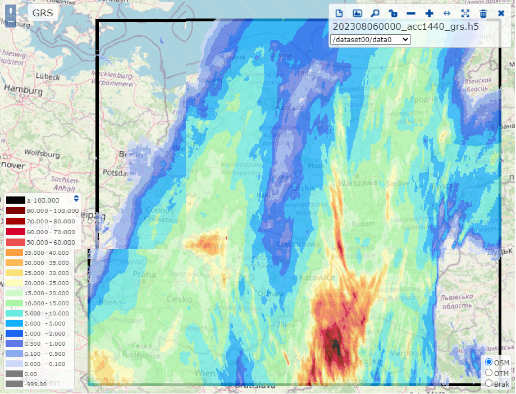
Task: Select the magnifier search icon
Action: [375, 13]
